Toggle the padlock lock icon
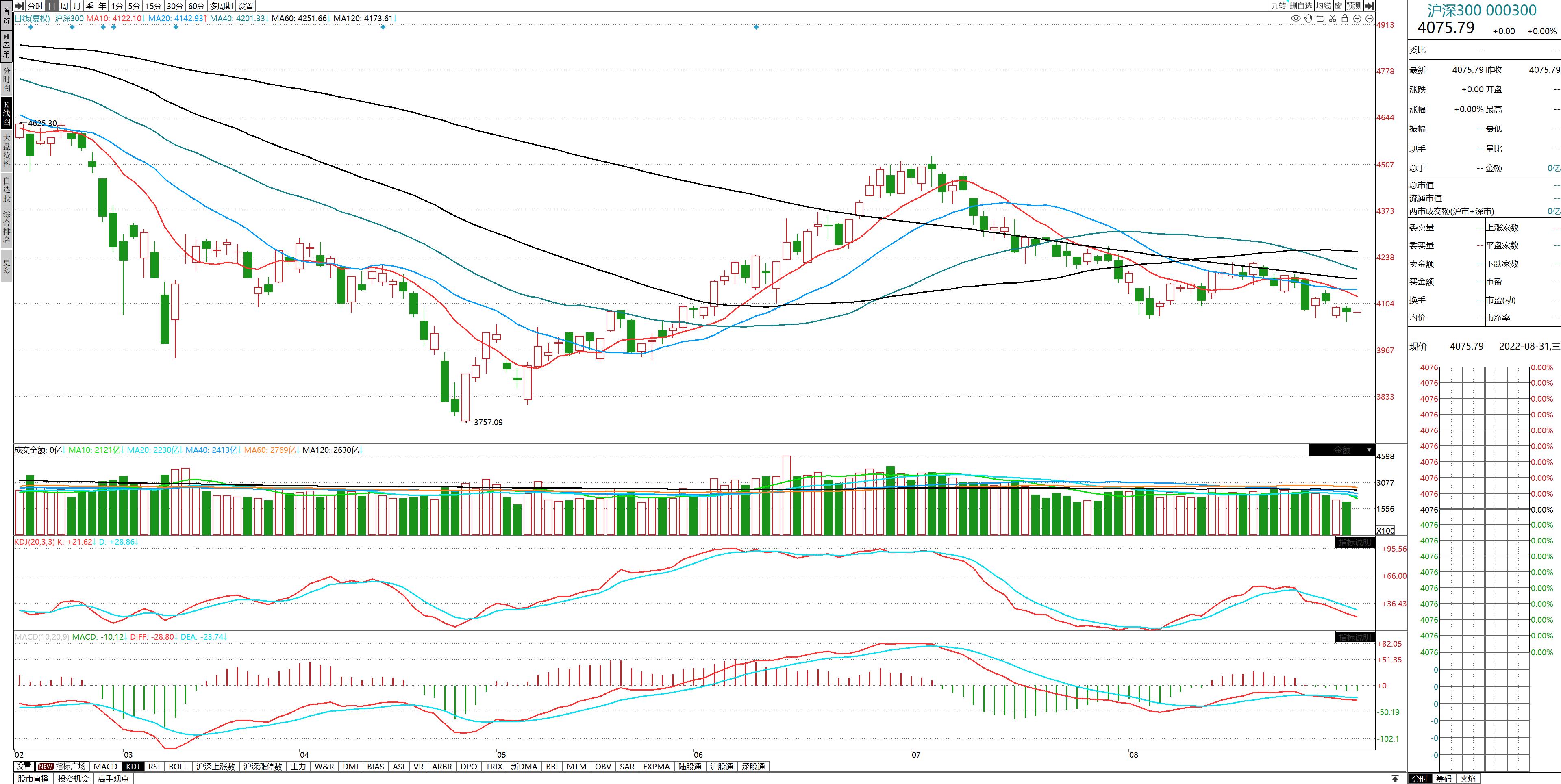 [1345, 19]
